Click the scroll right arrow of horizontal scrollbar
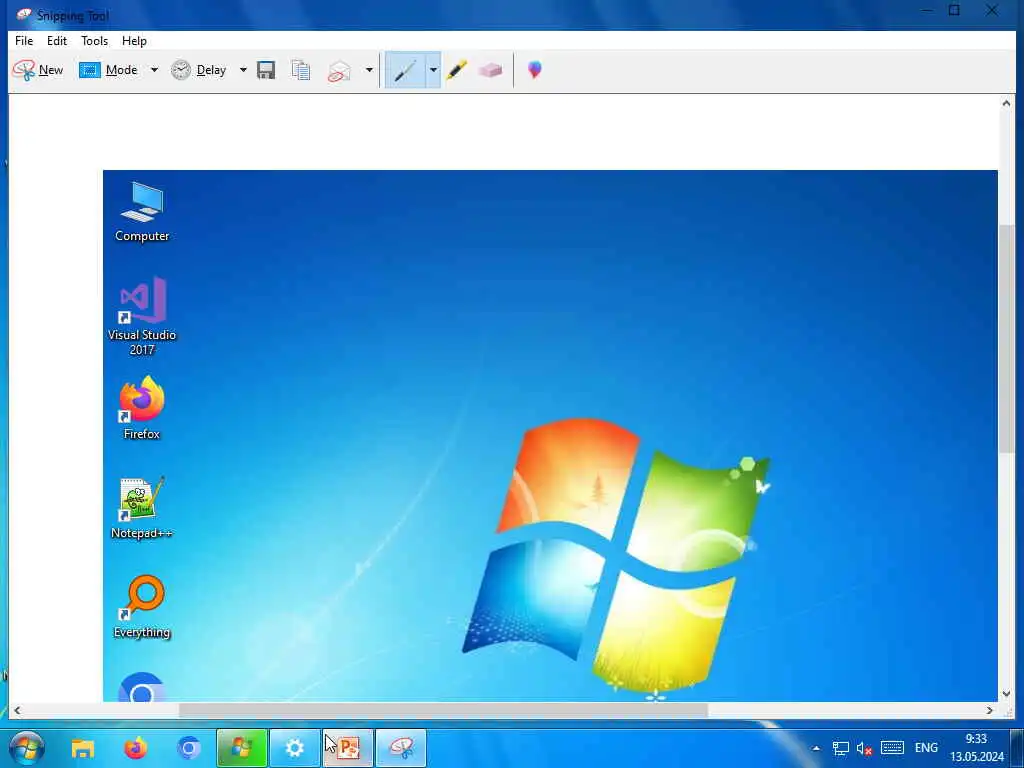The width and height of the screenshot is (1024, 768). click(990, 710)
